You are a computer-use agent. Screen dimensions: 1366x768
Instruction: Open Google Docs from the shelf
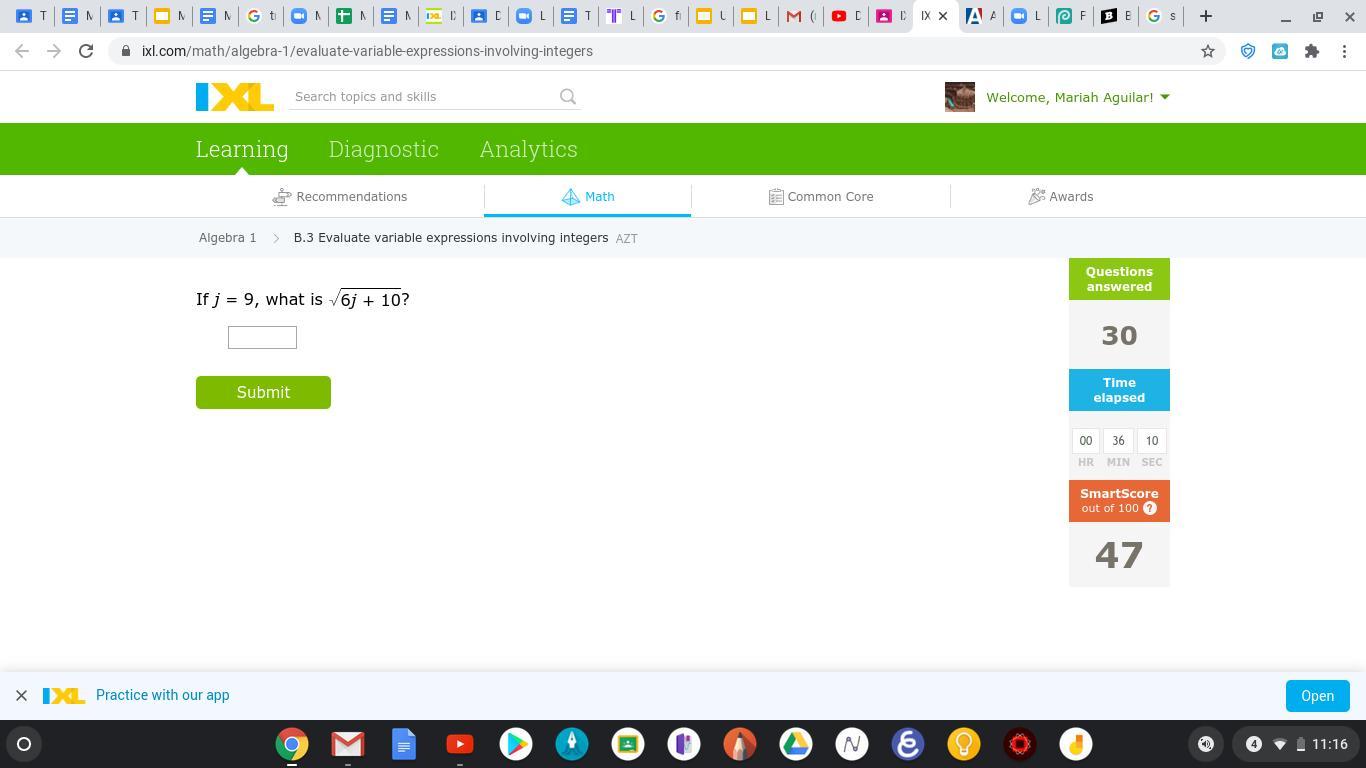click(x=404, y=744)
